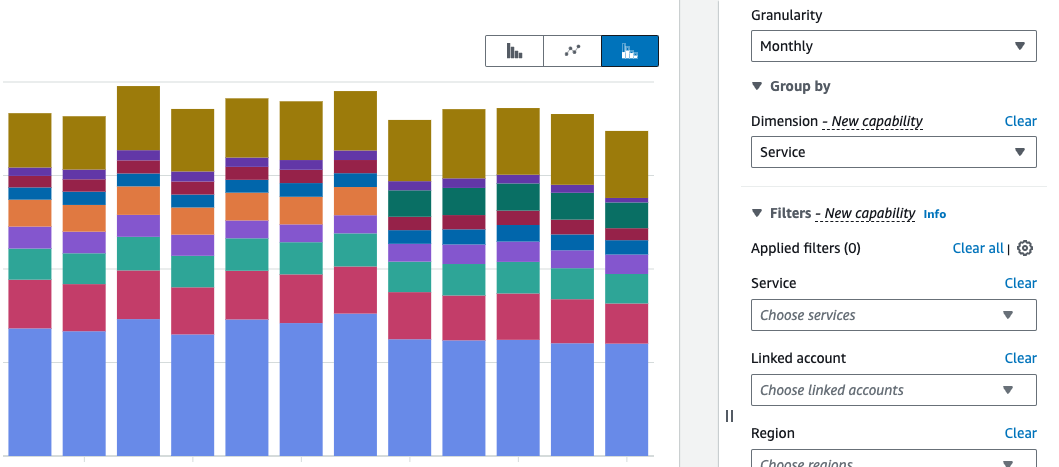Open the Granularity Monthly dropdown

click(894, 46)
